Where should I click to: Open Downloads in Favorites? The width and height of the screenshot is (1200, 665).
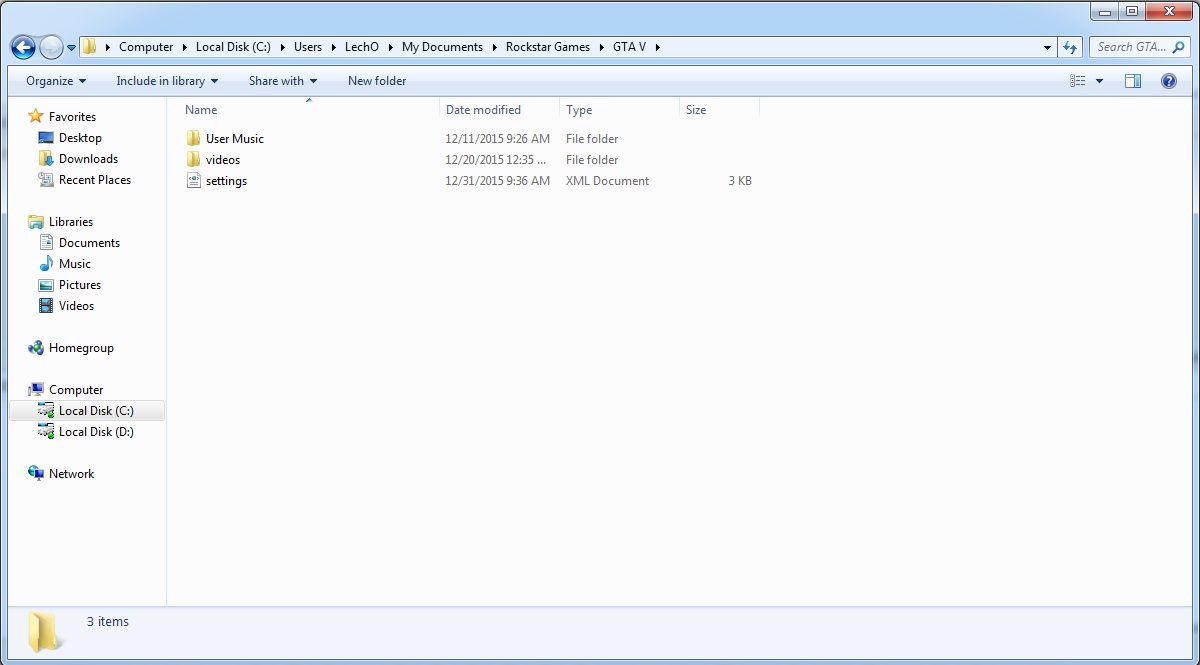[x=88, y=159]
